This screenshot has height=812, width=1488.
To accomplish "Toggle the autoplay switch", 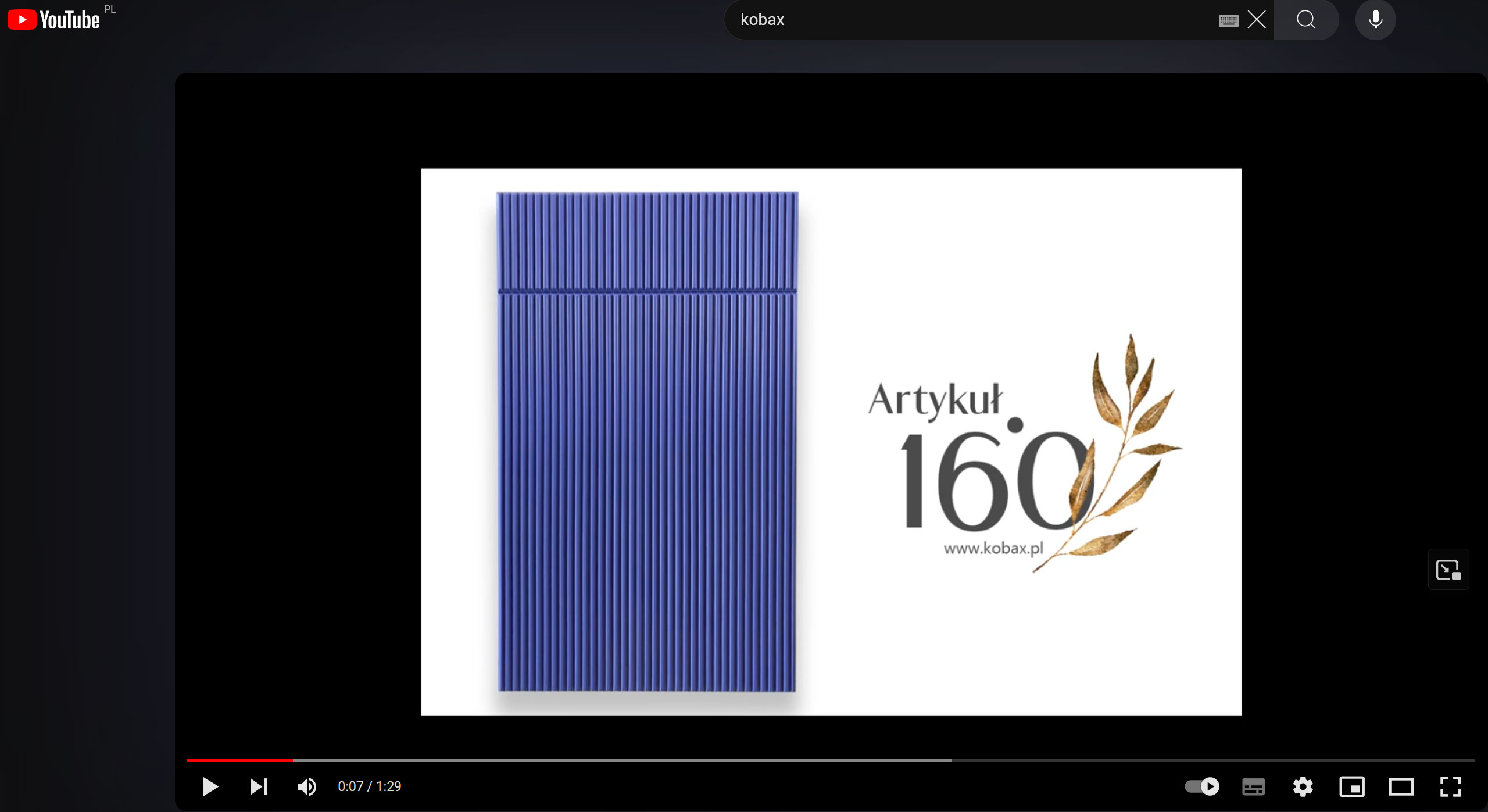I will point(1202,786).
